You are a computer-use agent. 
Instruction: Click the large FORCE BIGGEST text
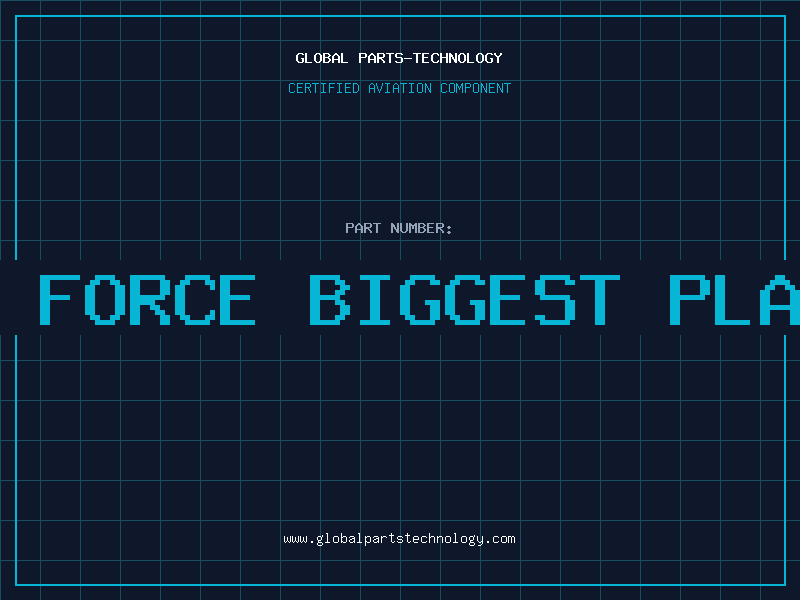click(x=330, y=300)
